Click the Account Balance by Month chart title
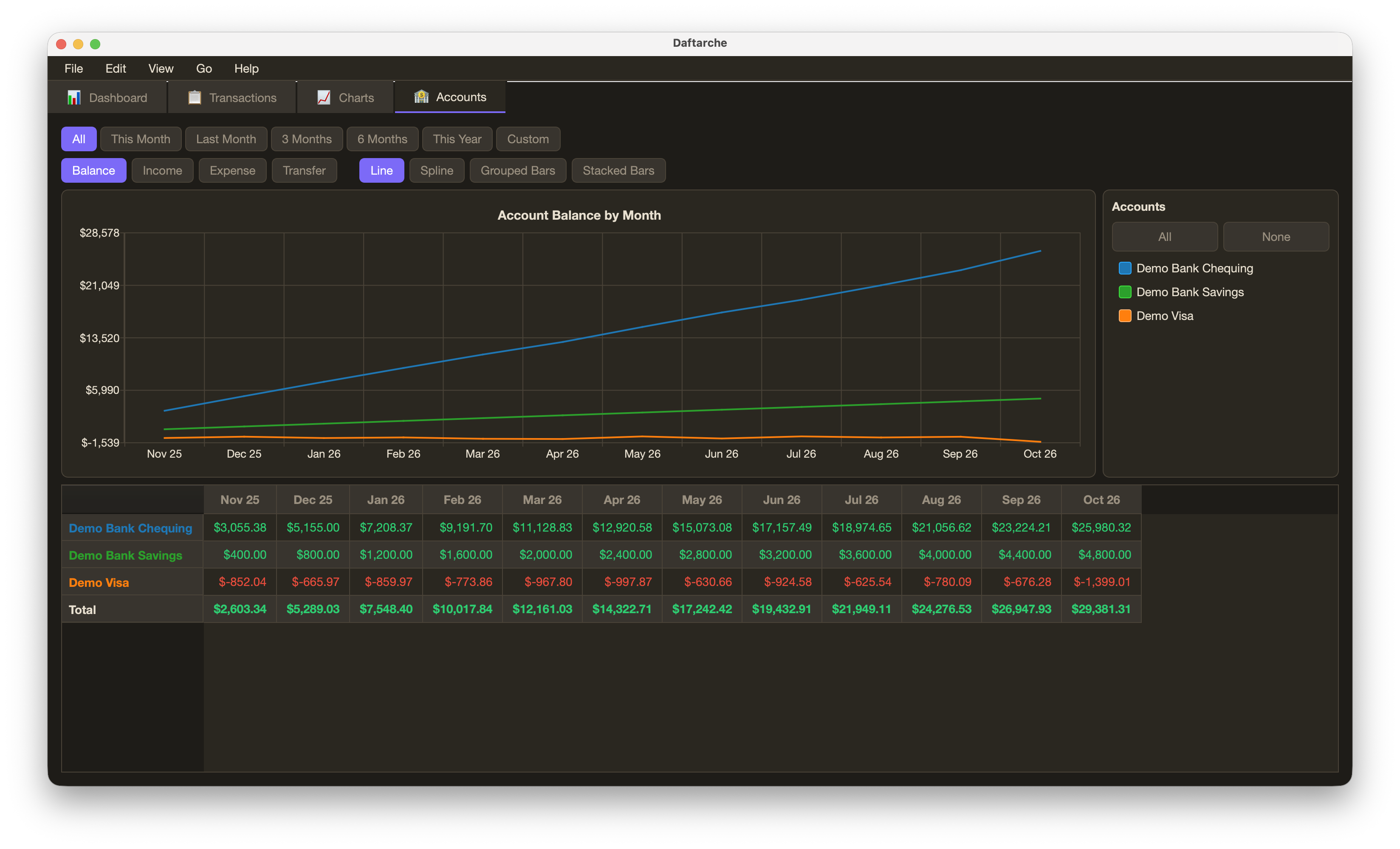The height and width of the screenshot is (849, 1400). click(x=579, y=215)
